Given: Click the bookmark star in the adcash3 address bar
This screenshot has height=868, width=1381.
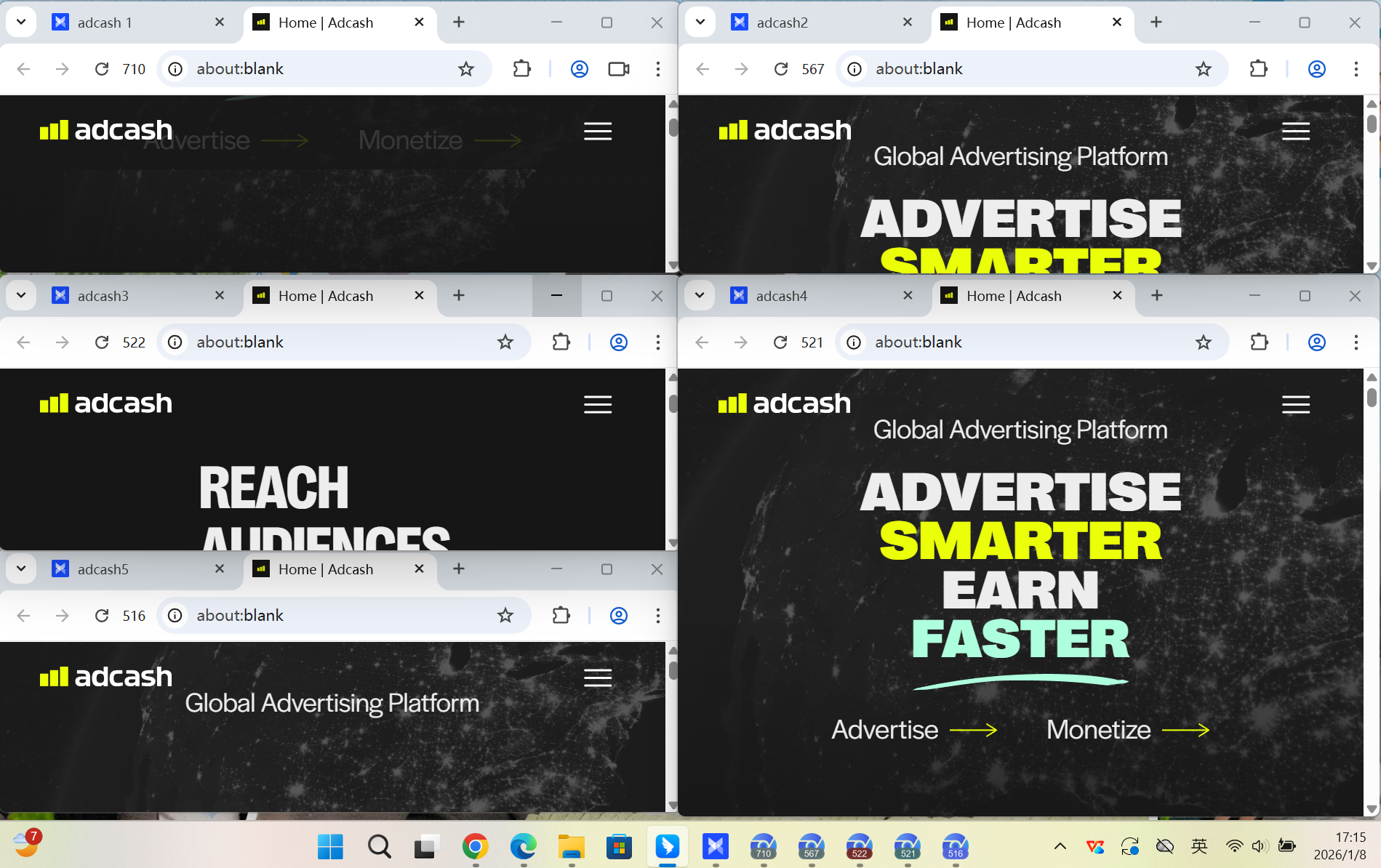Looking at the screenshot, I should point(505,342).
